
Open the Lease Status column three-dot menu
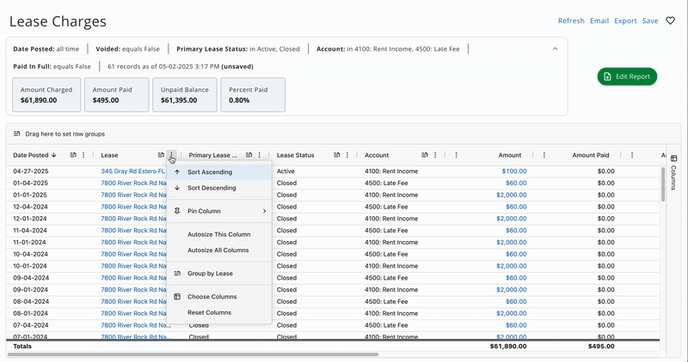[x=347, y=155]
